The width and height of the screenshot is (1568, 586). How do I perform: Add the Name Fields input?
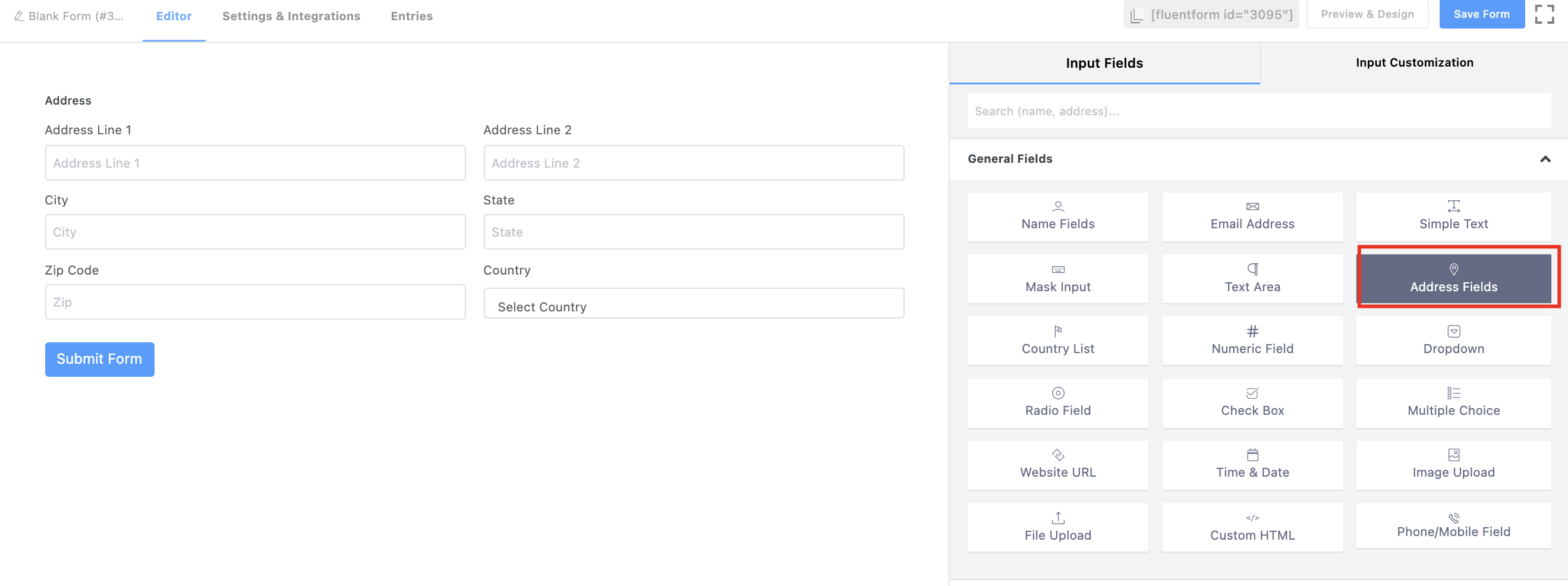click(1057, 217)
